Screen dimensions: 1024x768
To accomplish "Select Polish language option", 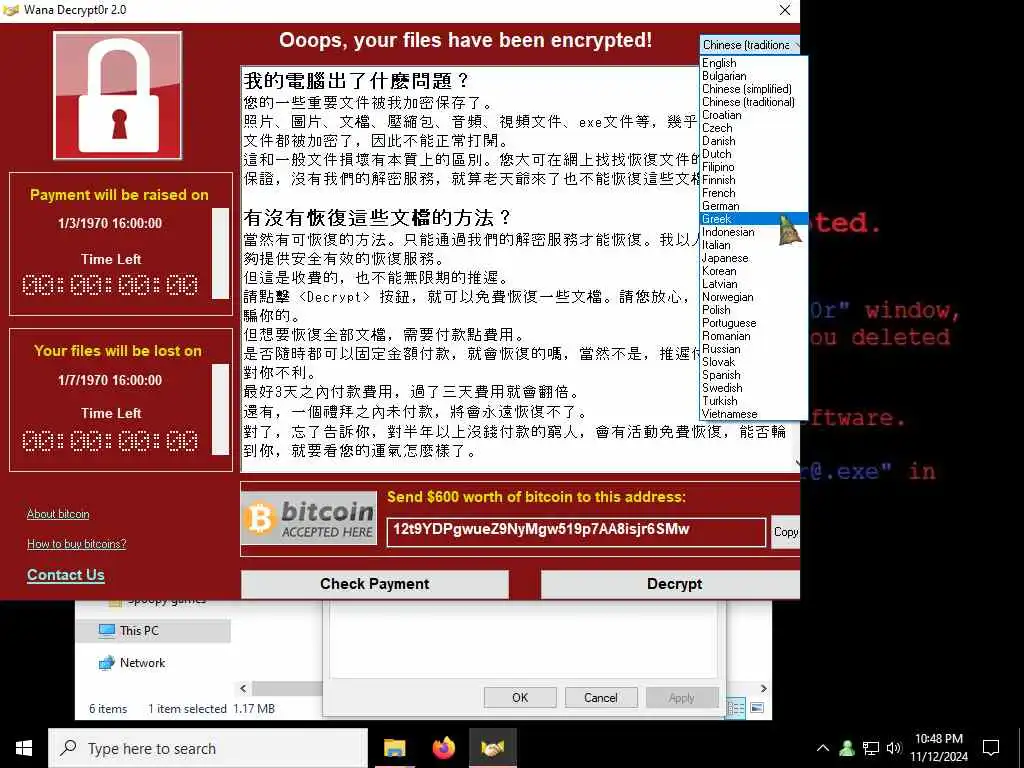I will pos(754,310).
